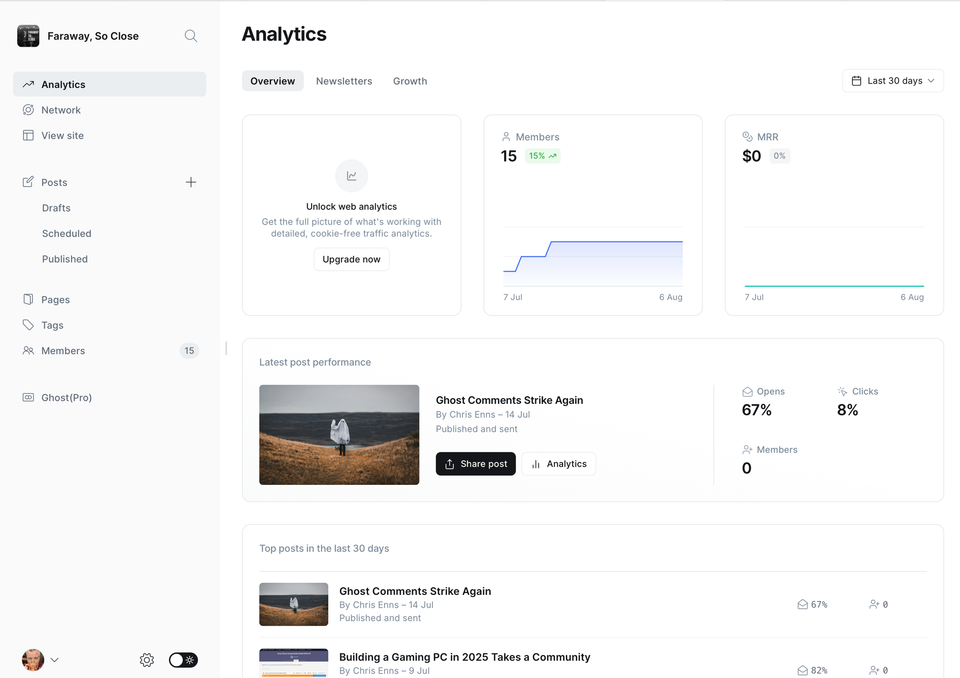
Task: Click the Faraway, So Close site icon
Action: (27, 35)
